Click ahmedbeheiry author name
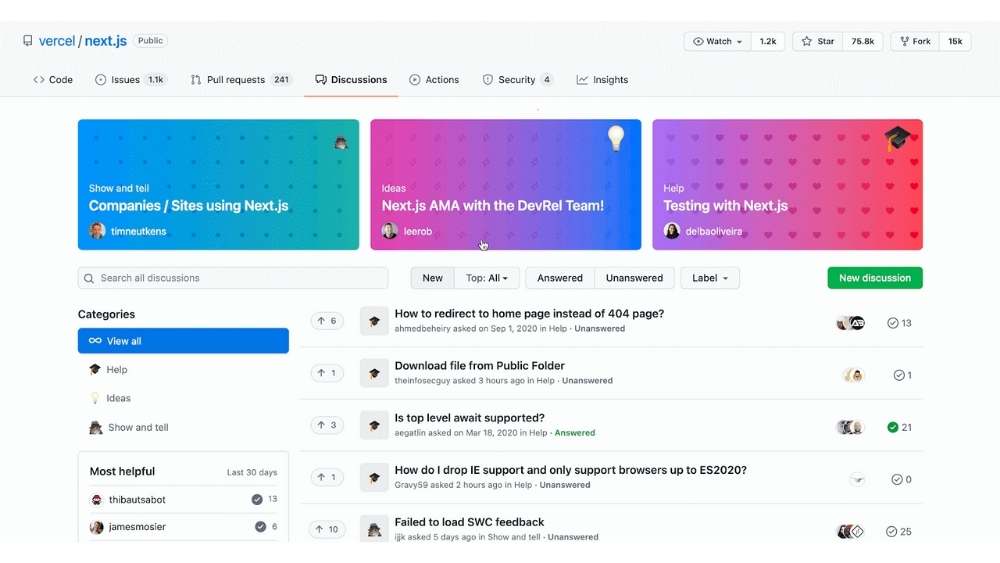Screen dimensions: 1000x563 click(x=422, y=328)
